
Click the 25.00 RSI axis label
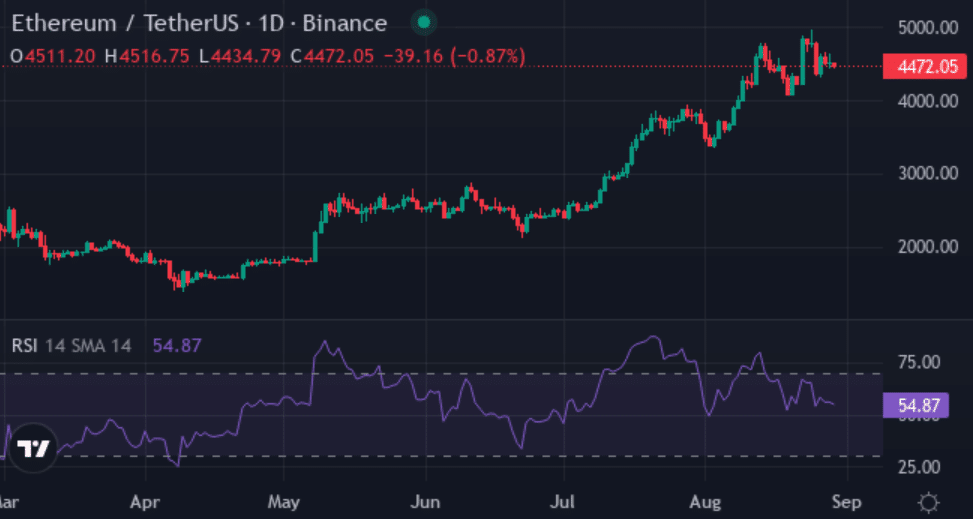click(920, 467)
